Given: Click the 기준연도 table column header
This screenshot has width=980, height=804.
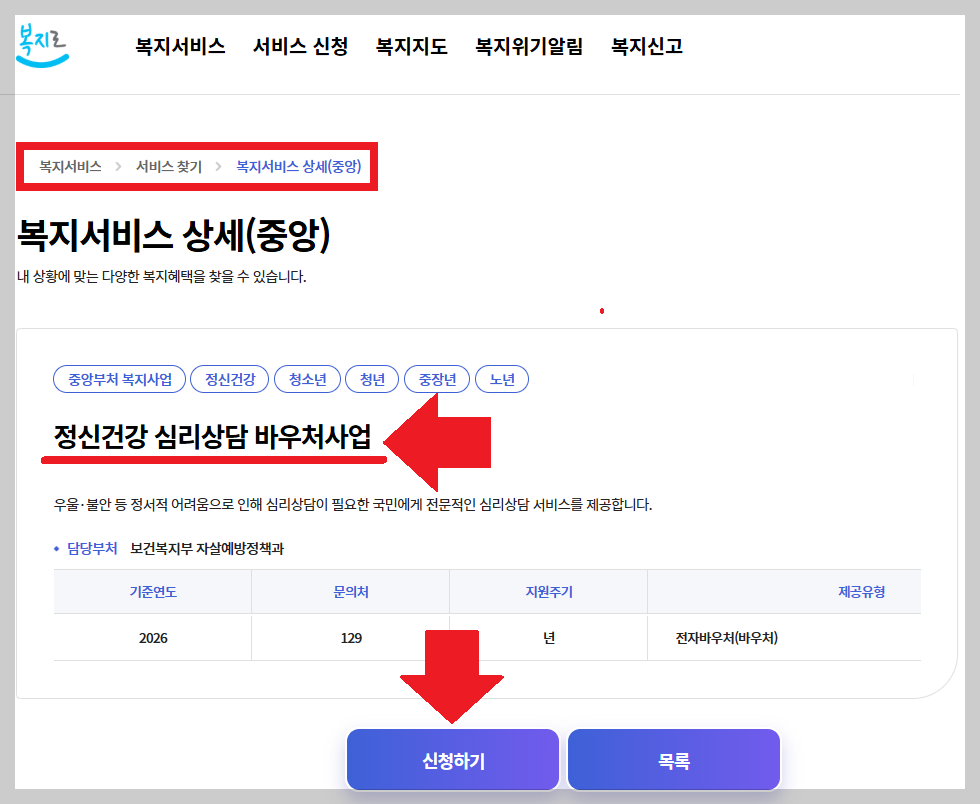Looking at the screenshot, I should (151, 592).
